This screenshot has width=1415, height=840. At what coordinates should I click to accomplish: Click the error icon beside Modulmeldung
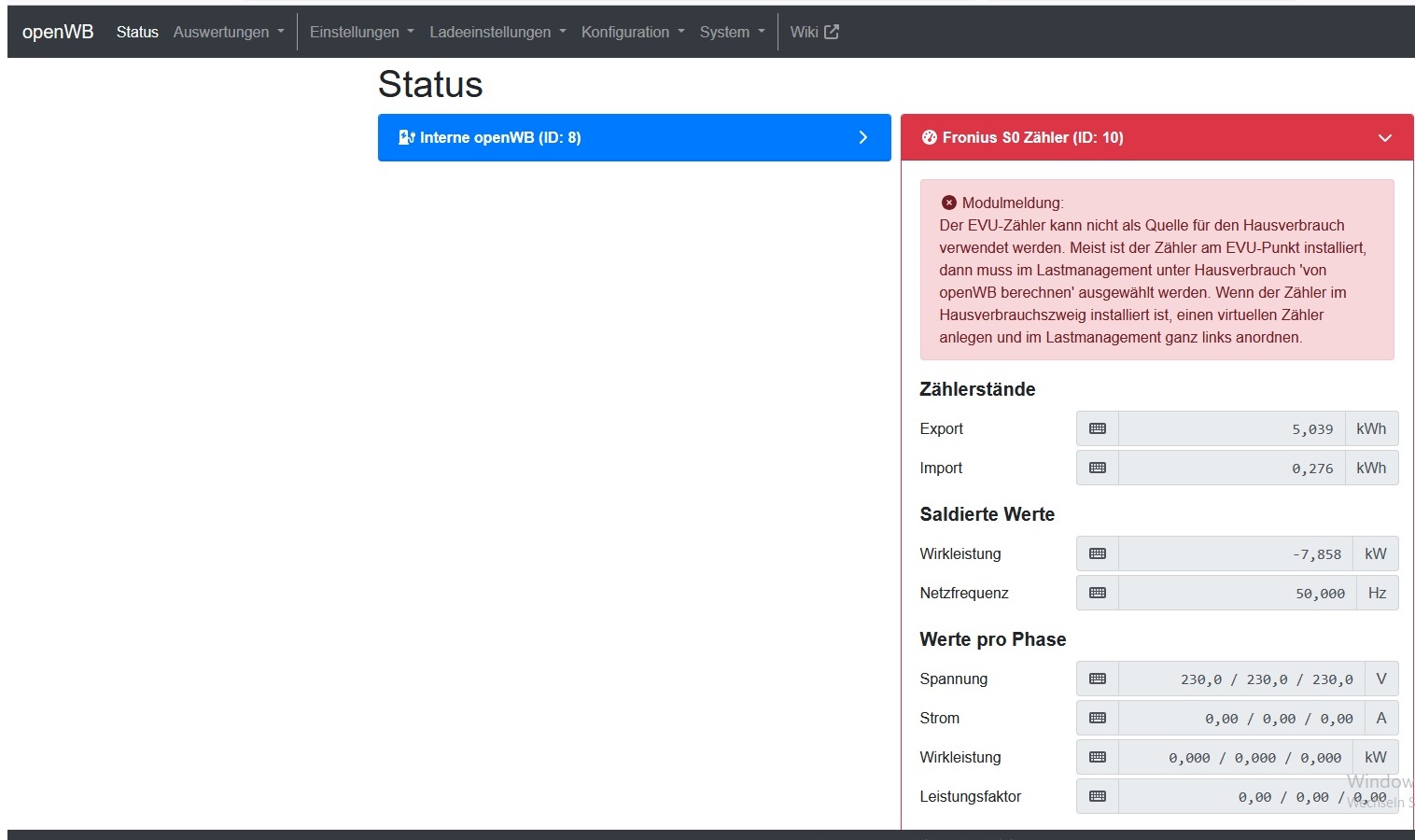point(948,203)
